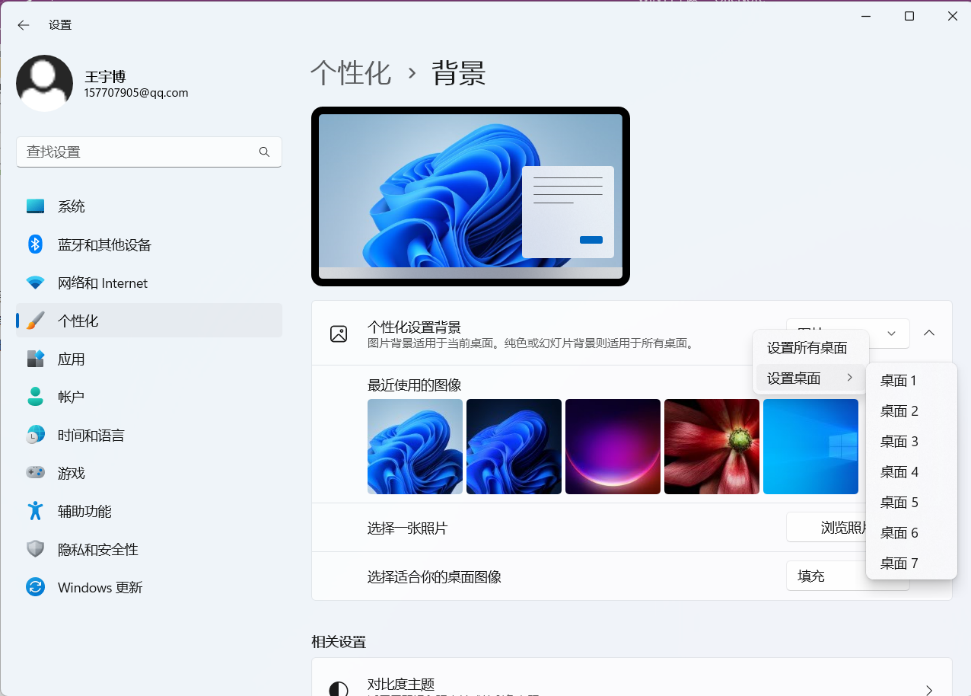Select the purple glow wallpaper thumbnail
The width and height of the screenshot is (971, 696).
pyautogui.click(x=613, y=446)
